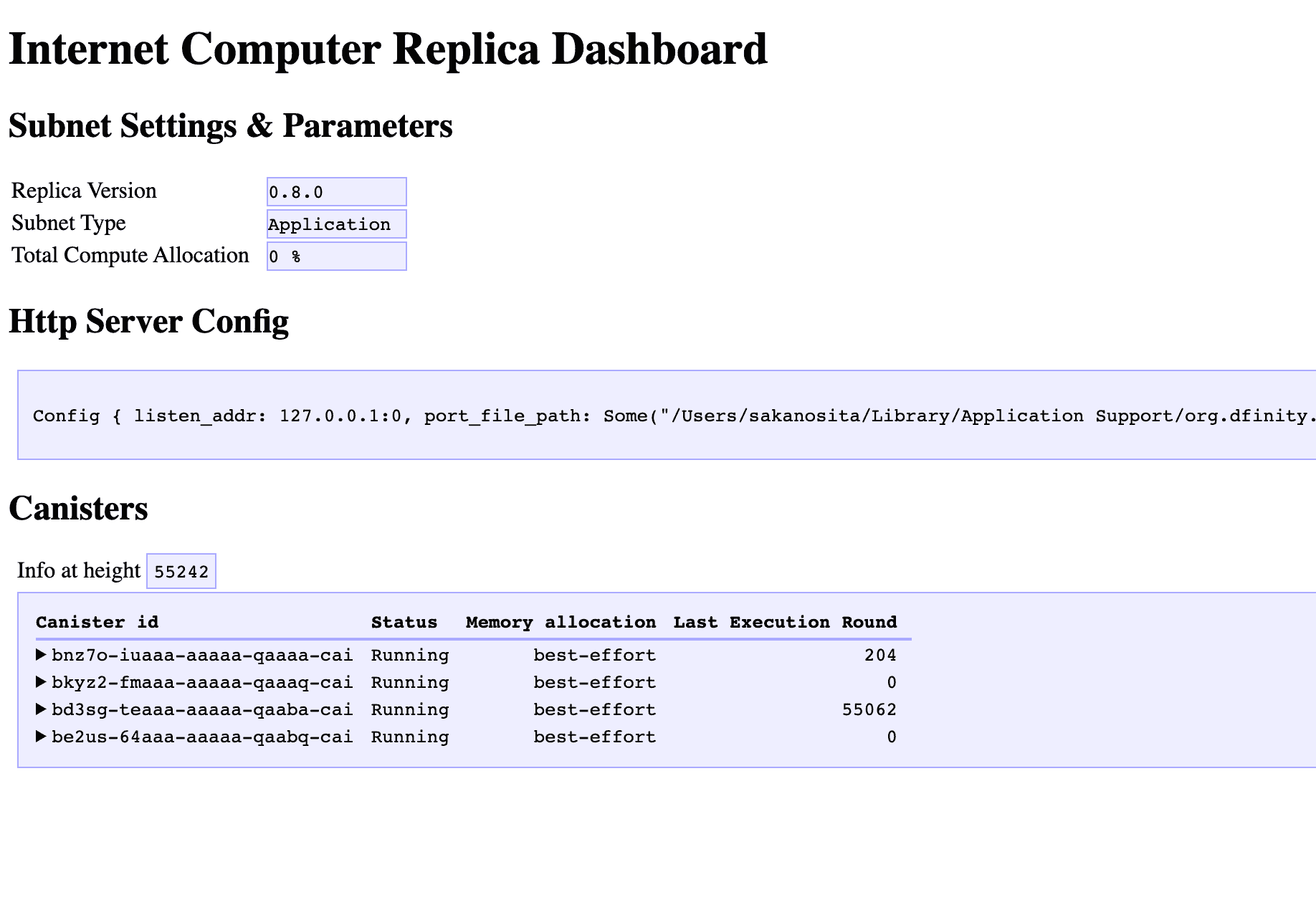Screen dimensions: 1316x910
Task: Expand the bd3sg-teaaa-aaaaa-qaaba-cai canister triangle
Action: [42, 709]
